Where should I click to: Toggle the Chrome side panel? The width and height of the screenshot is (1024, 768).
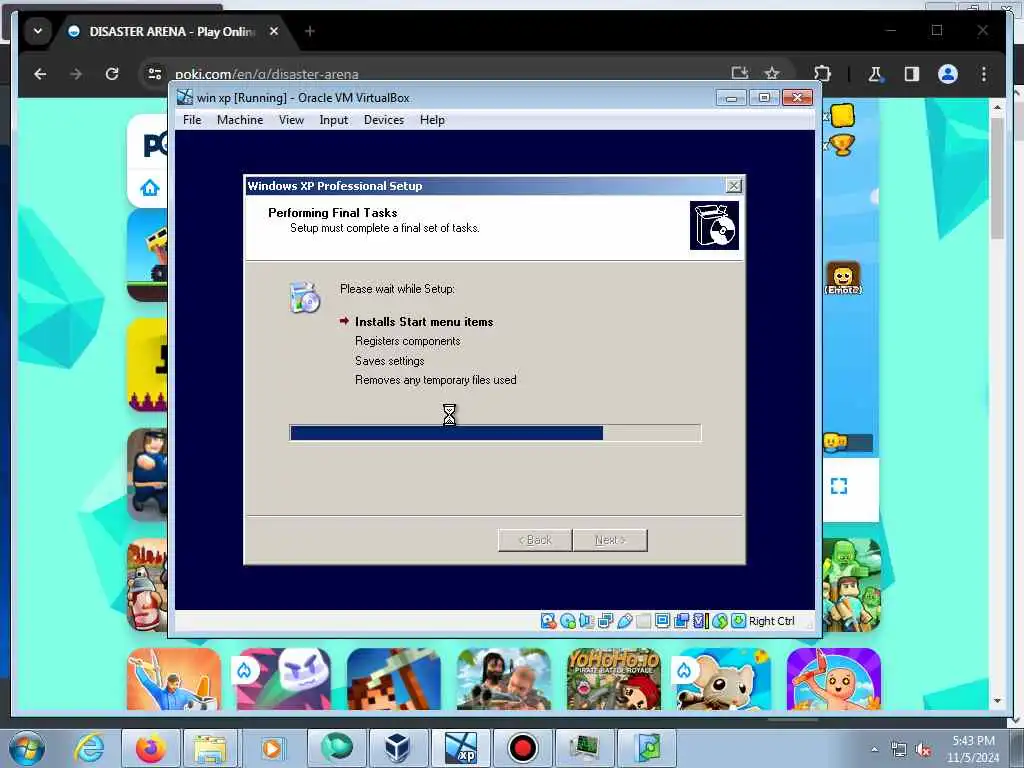(x=912, y=74)
